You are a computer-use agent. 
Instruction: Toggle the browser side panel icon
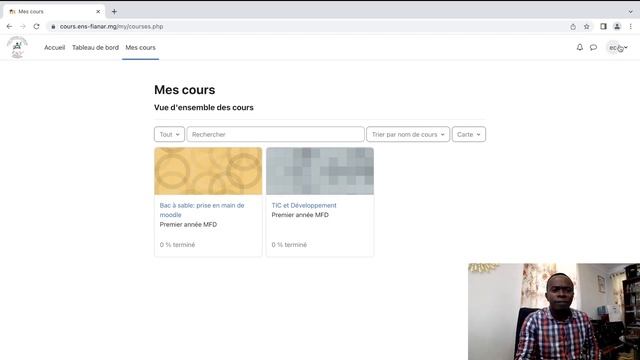603,27
